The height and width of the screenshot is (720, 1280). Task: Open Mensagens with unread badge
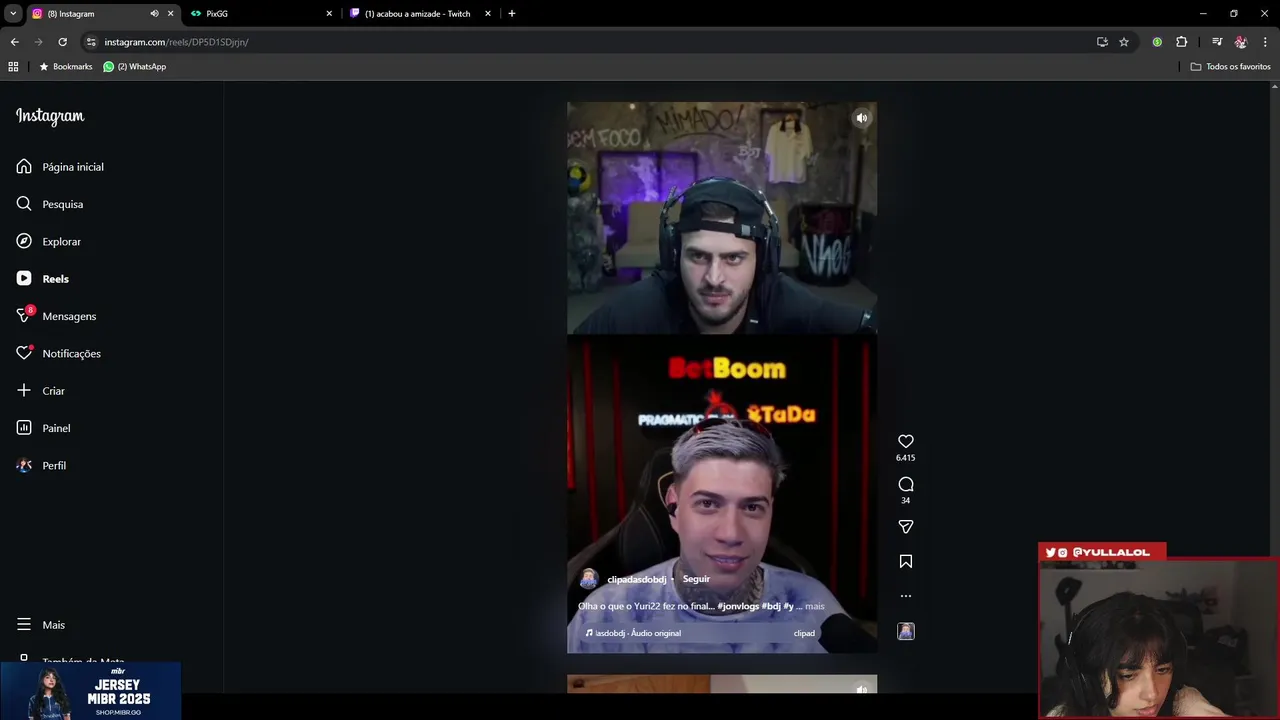[56, 316]
